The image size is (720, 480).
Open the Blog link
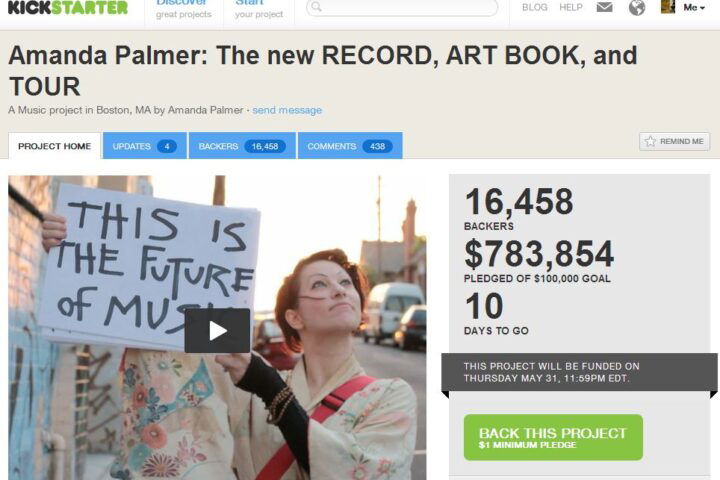tap(534, 7)
